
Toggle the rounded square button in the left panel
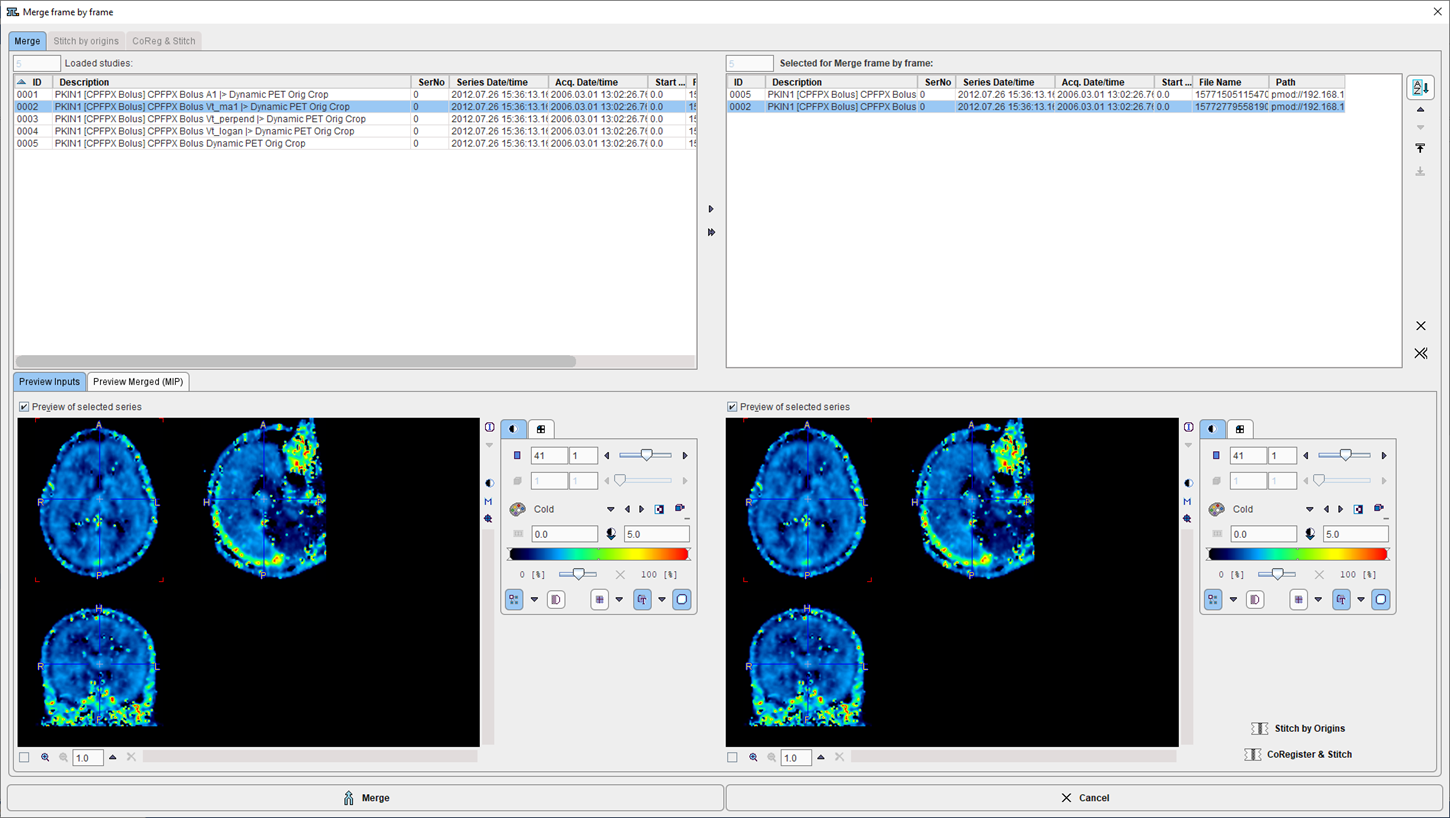[x=682, y=600]
